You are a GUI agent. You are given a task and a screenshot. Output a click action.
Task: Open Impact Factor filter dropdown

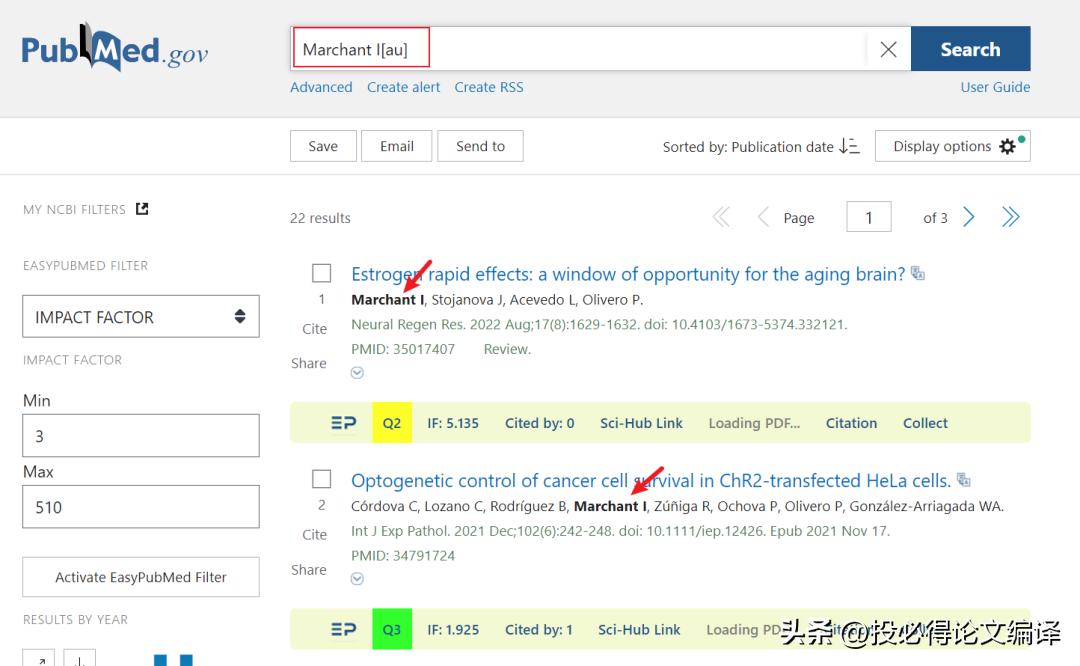click(141, 316)
